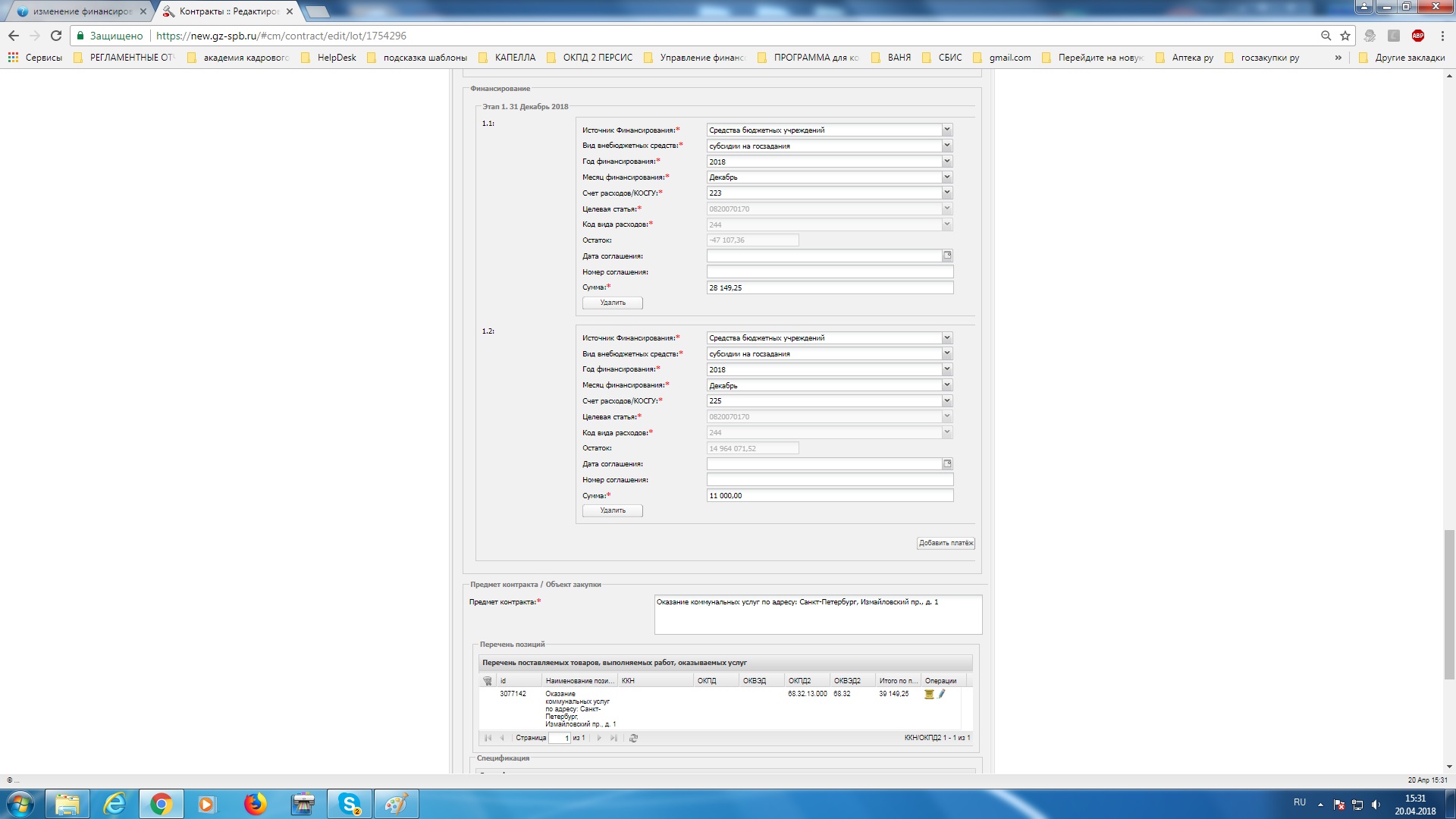Expand Источник Финансирования dropdown in block 1.1
The image size is (1456, 819).
click(x=946, y=130)
